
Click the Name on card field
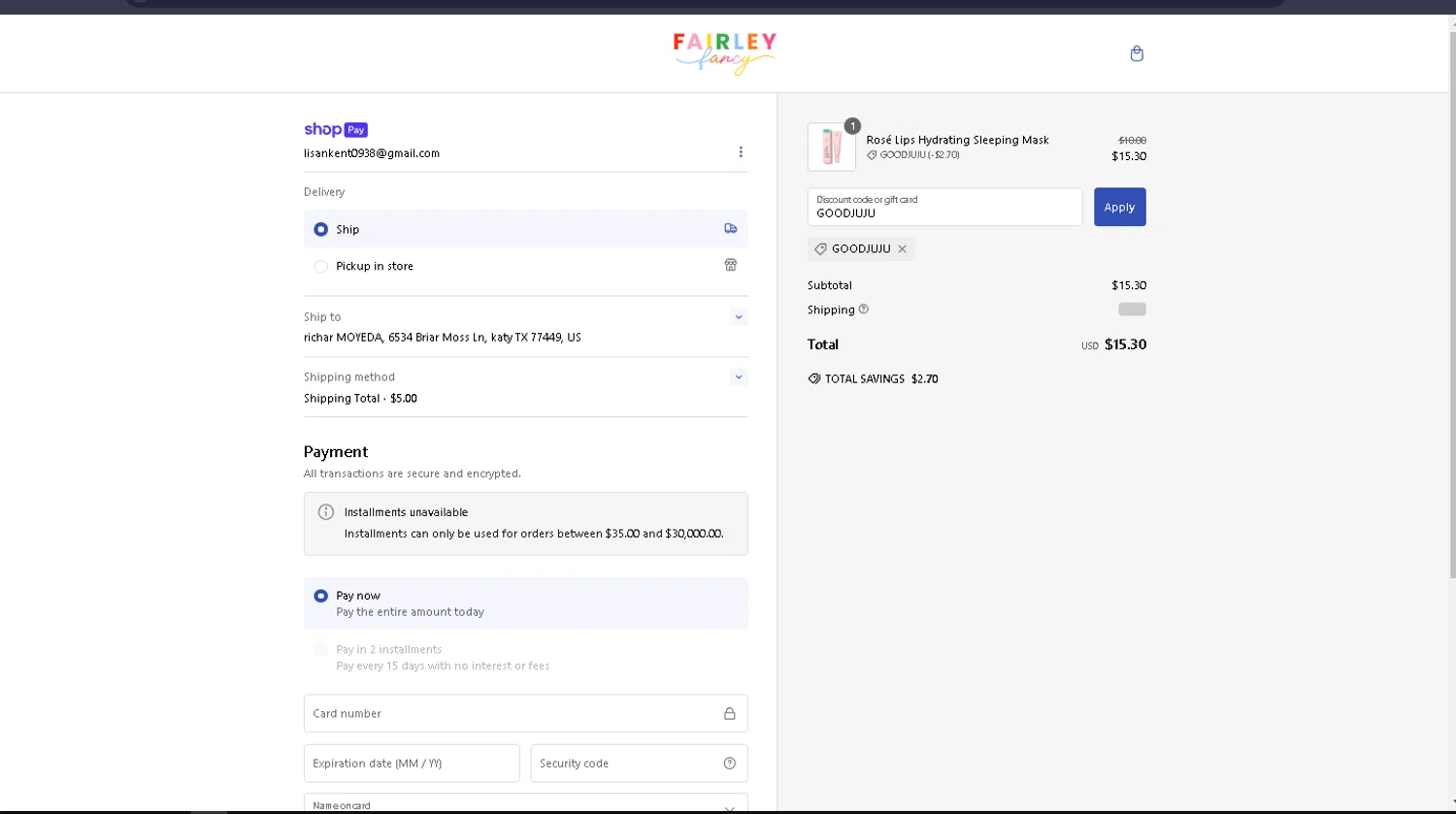pos(526,804)
